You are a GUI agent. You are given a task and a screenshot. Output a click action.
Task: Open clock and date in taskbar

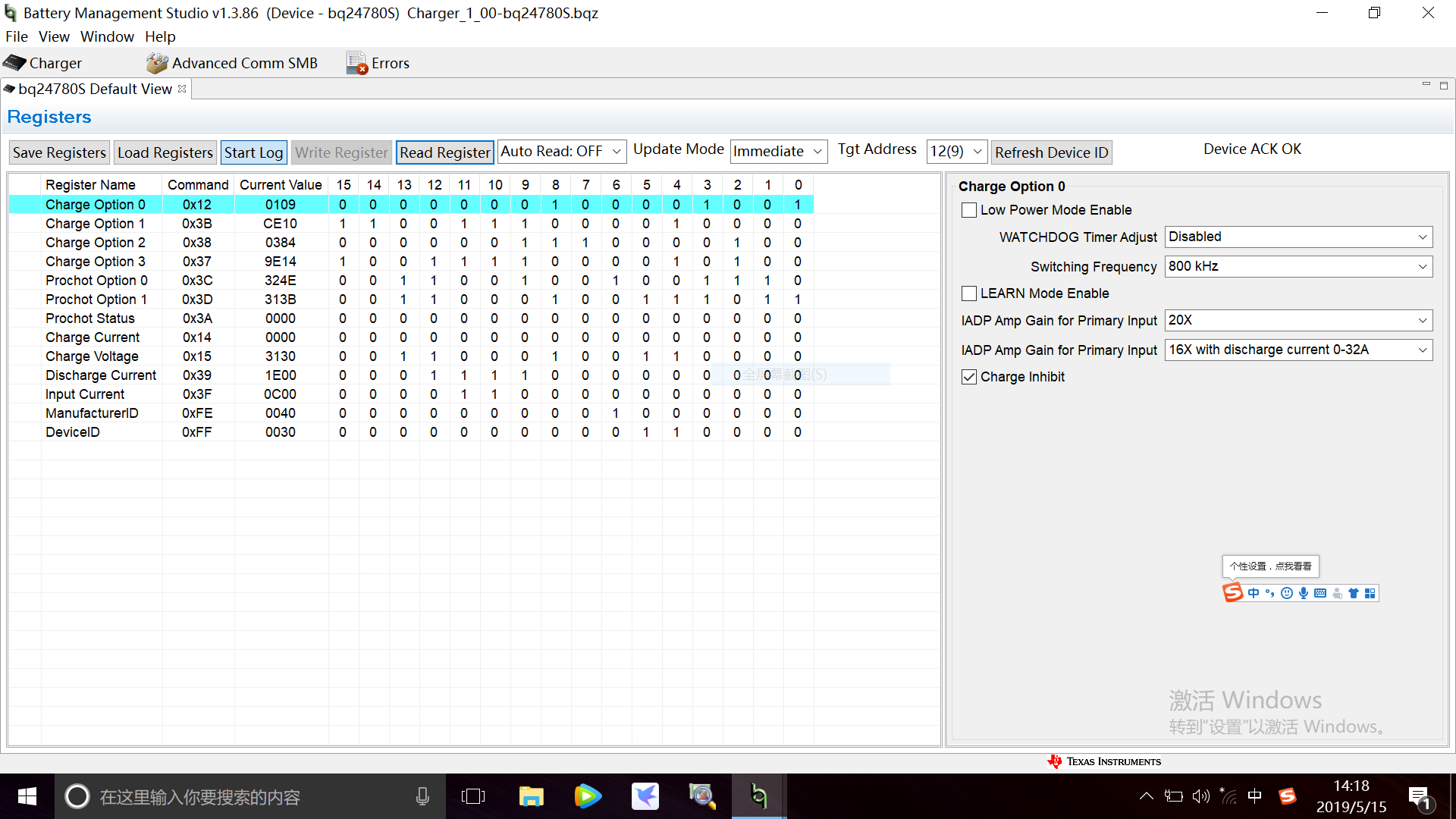click(1351, 796)
